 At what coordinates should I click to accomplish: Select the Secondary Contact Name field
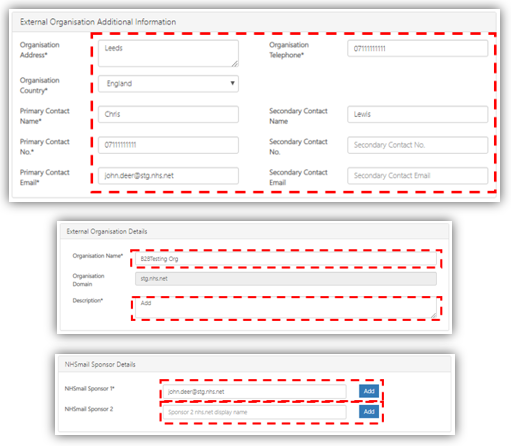pyautogui.click(x=418, y=114)
